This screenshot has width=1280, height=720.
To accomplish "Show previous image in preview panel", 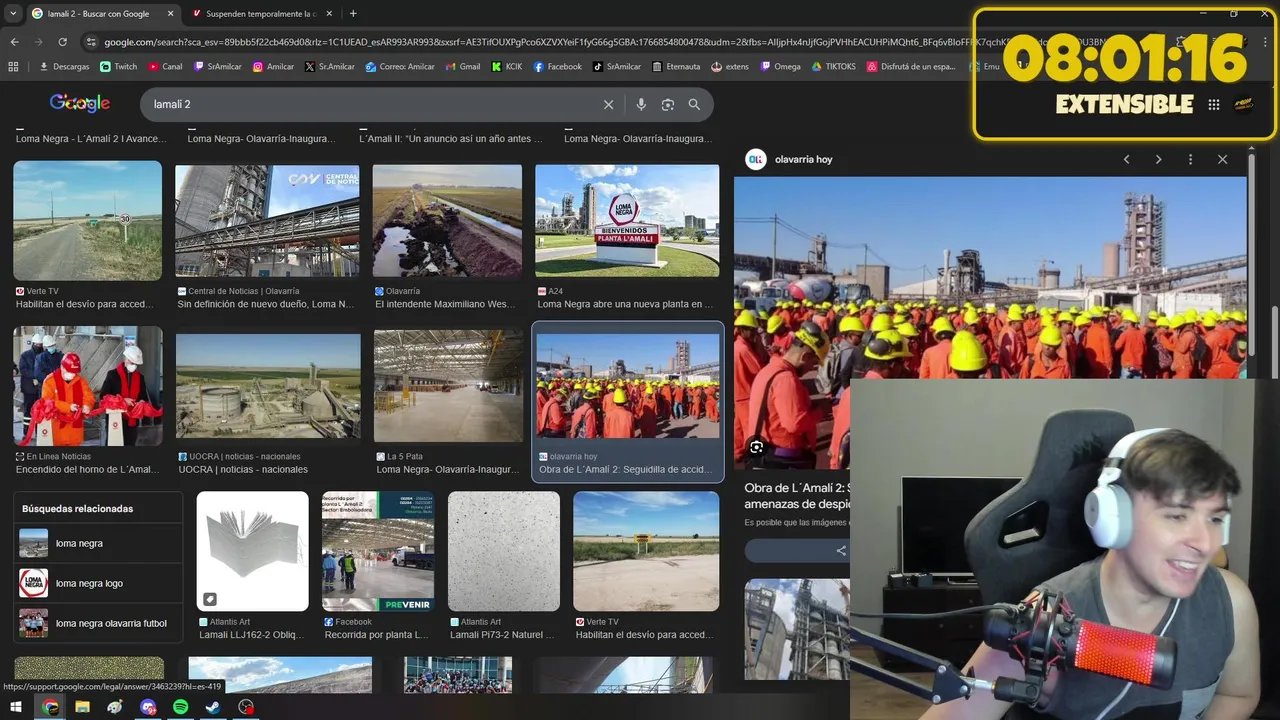I will (1126, 159).
